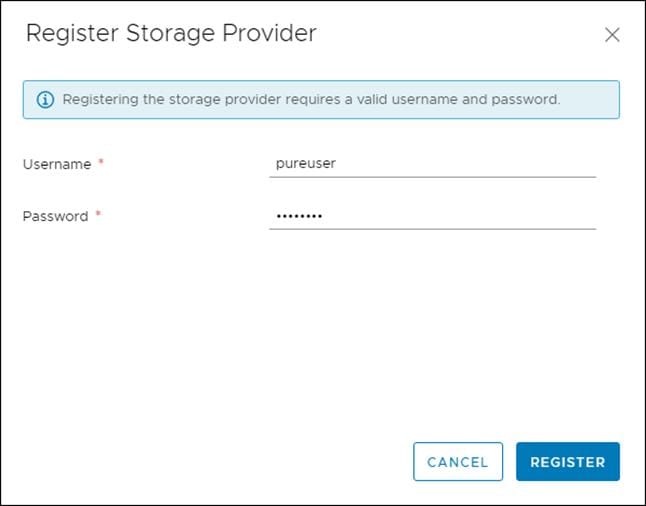Viewport: 646px width, 506px height.
Task: Cancel the storage provider registration
Action: [x=457, y=462]
